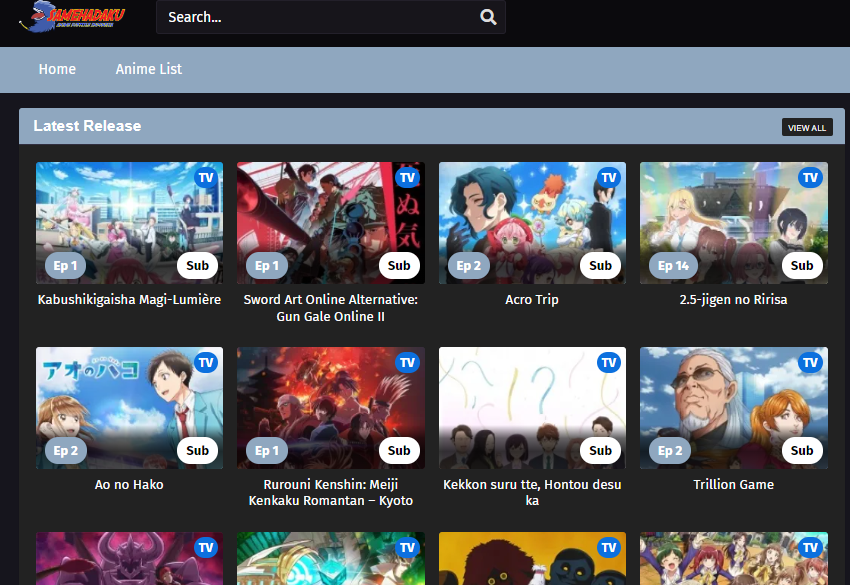Click Sub badge on Sword Art Online card

tap(399, 266)
